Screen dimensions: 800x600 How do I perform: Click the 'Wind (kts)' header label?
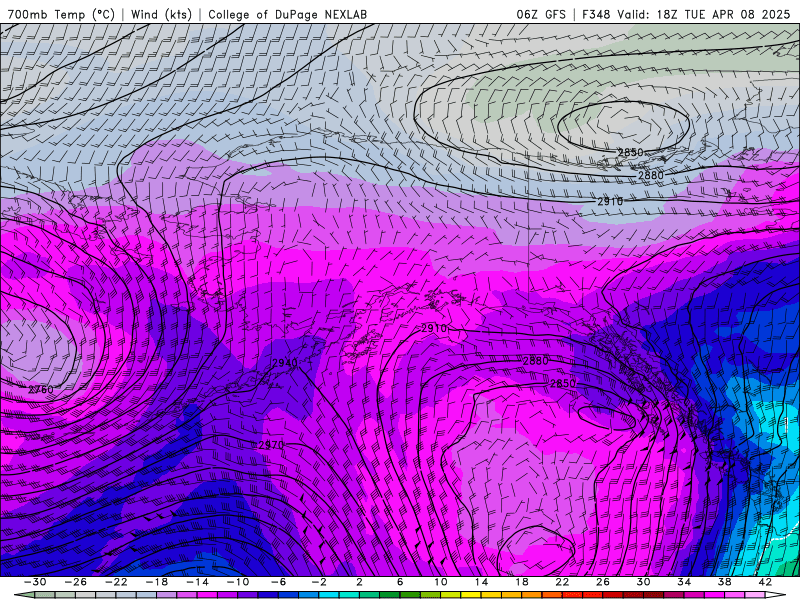(161, 14)
